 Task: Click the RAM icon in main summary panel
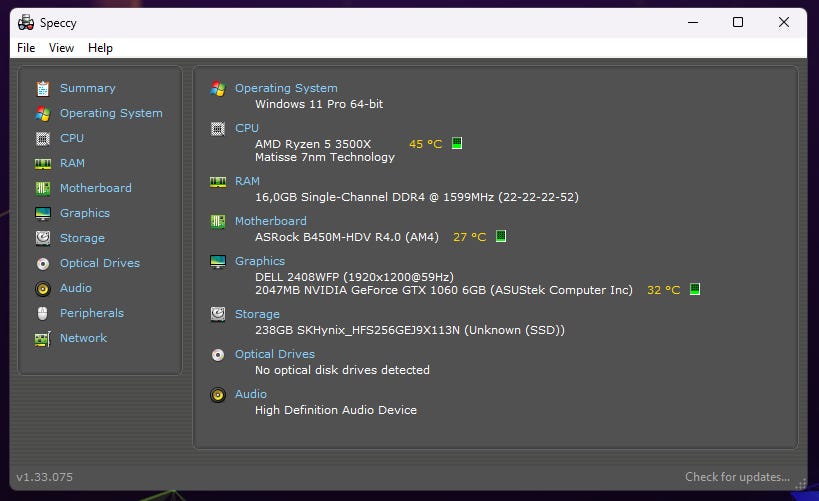coord(218,182)
